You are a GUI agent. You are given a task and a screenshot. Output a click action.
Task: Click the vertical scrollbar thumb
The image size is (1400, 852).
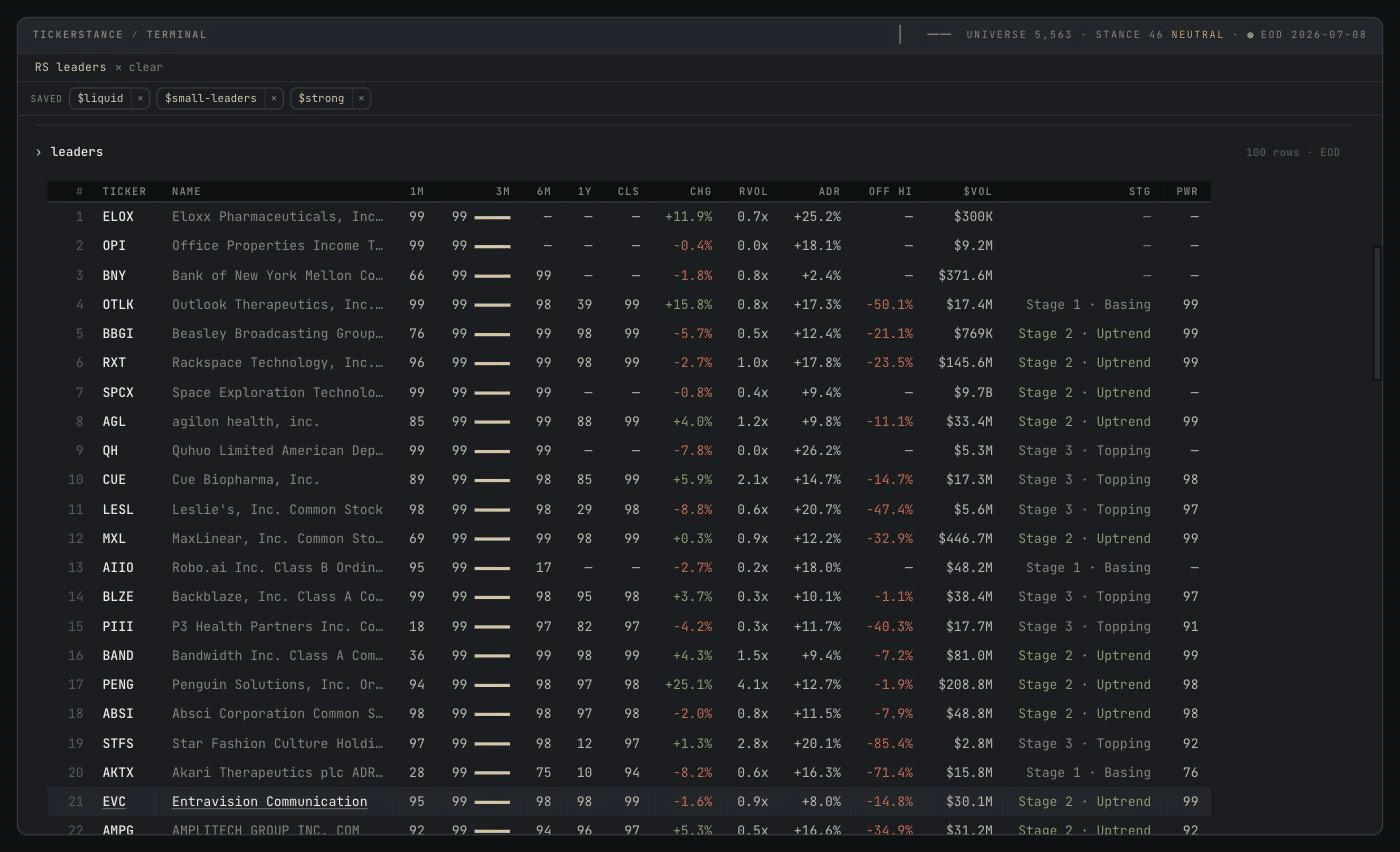pyautogui.click(x=1378, y=313)
